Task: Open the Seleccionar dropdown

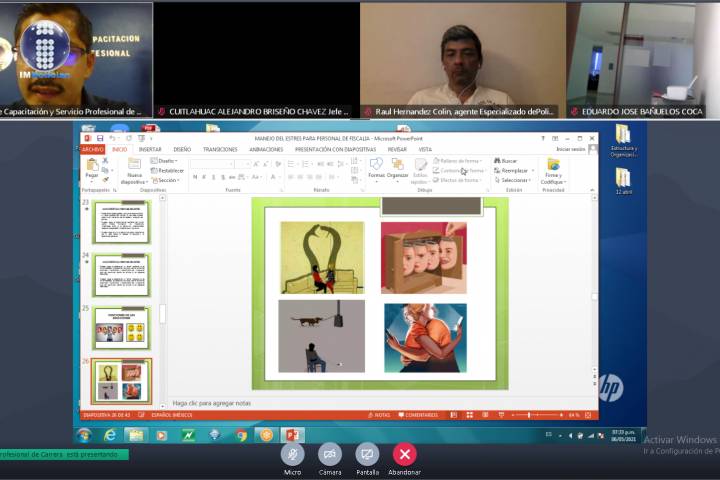Action: click(x=514, y=180)
